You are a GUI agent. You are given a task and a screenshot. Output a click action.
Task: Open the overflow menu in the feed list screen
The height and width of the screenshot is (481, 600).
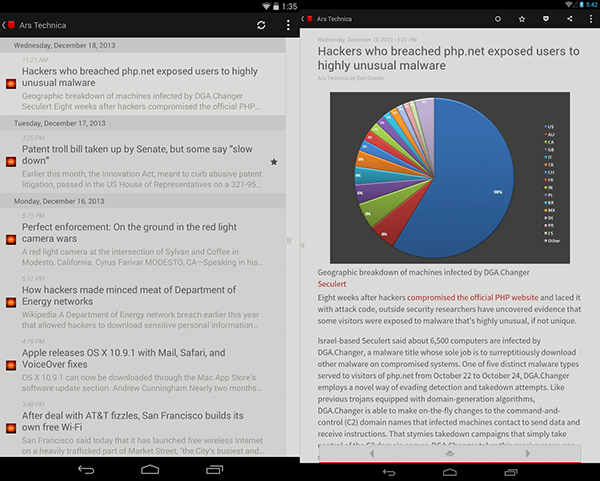pyautogui.click(x=288, y=25)
